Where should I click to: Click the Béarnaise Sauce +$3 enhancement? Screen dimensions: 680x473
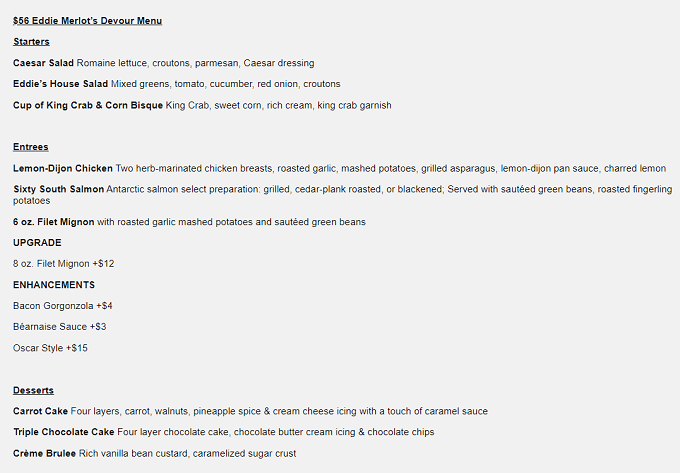[60, 326]
